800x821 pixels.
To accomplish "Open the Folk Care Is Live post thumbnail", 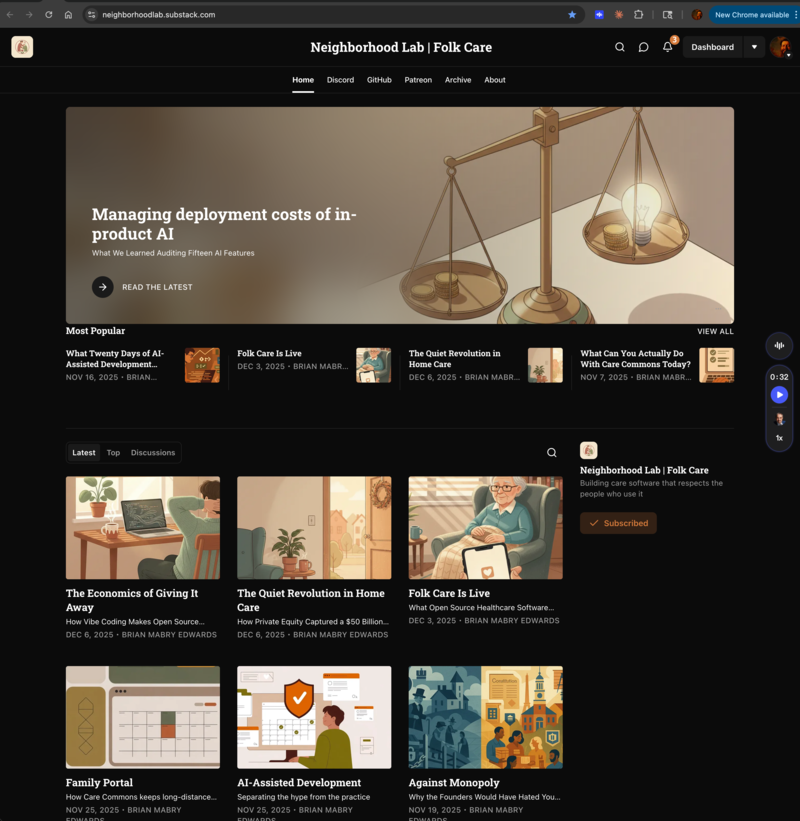I will tap(485, 527).
